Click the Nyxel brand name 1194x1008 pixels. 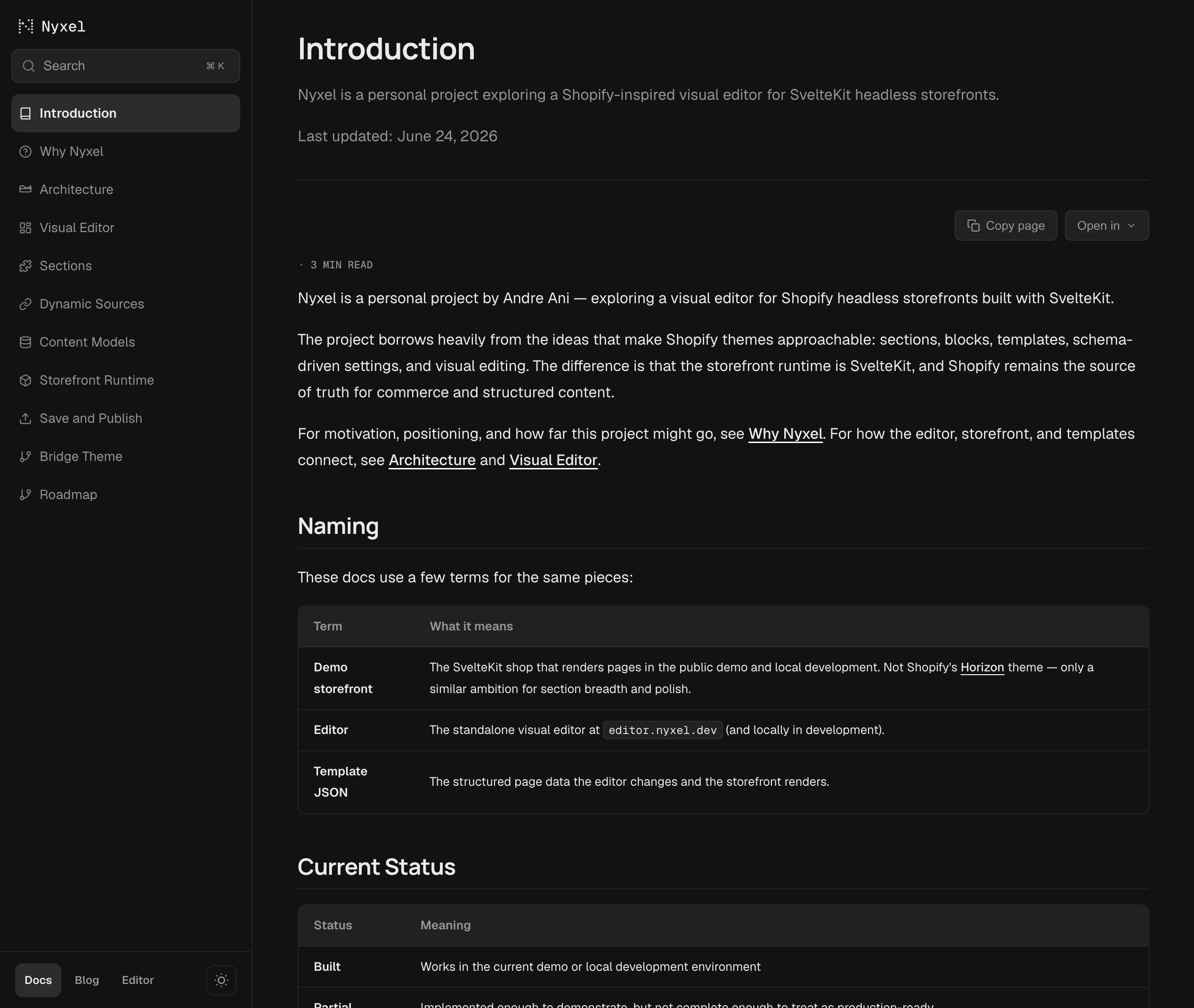(x=64, y=27)
